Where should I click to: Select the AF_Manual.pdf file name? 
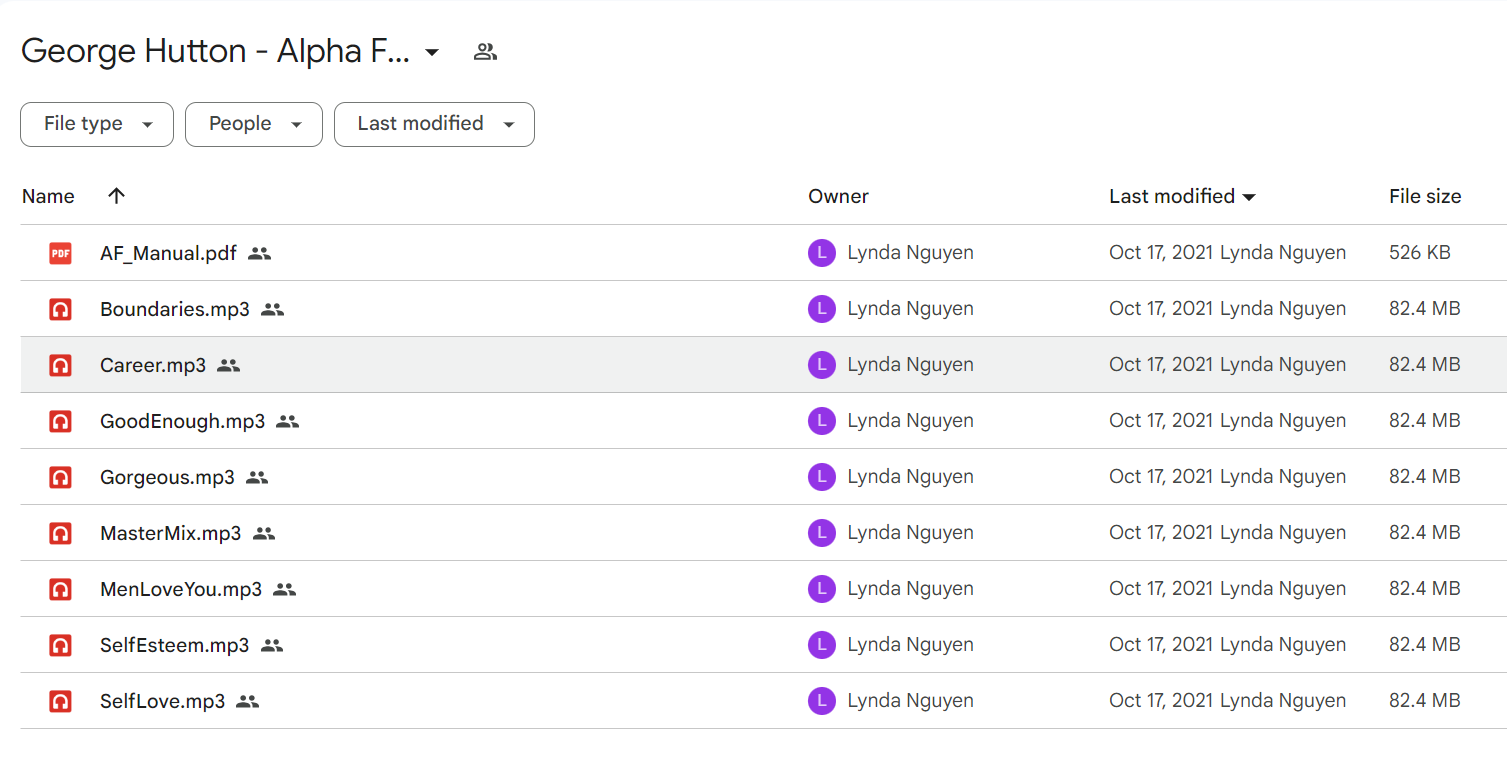click(168, 253)
